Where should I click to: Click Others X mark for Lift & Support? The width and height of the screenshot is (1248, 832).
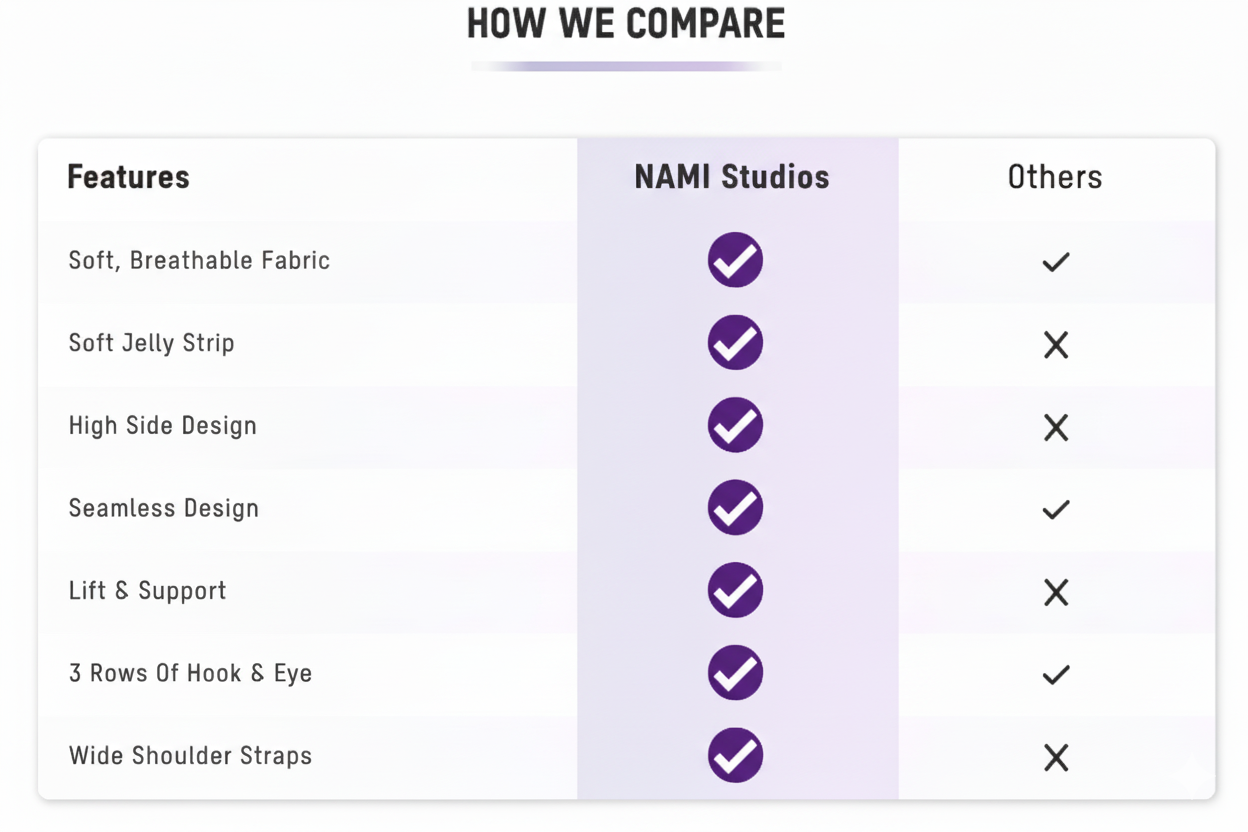1056,593
